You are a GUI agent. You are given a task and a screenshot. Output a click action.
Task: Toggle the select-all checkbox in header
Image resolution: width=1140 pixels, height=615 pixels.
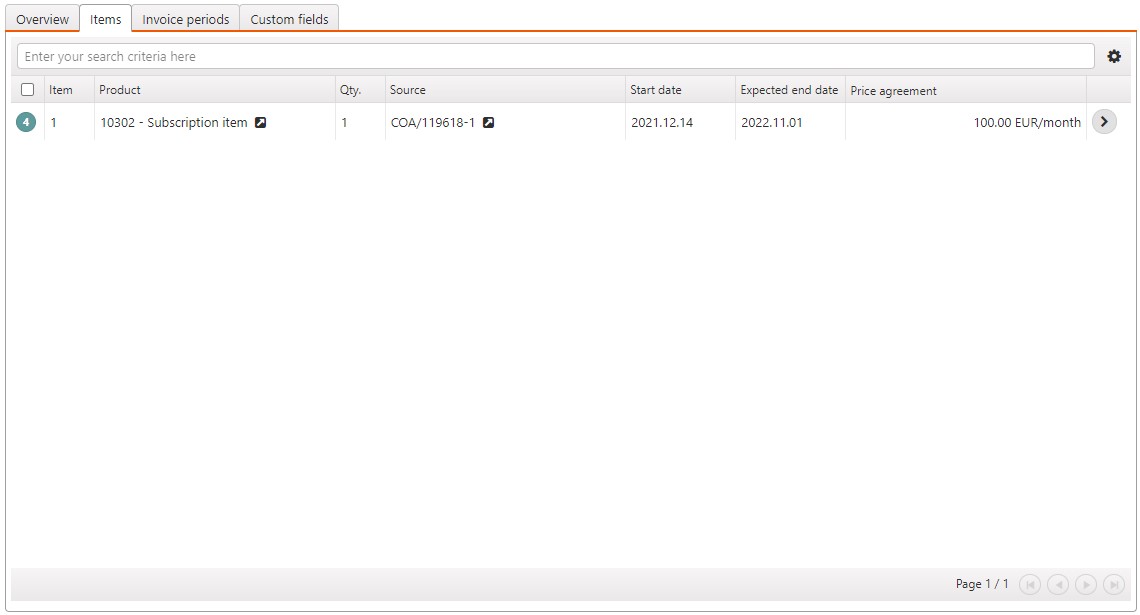28,90
